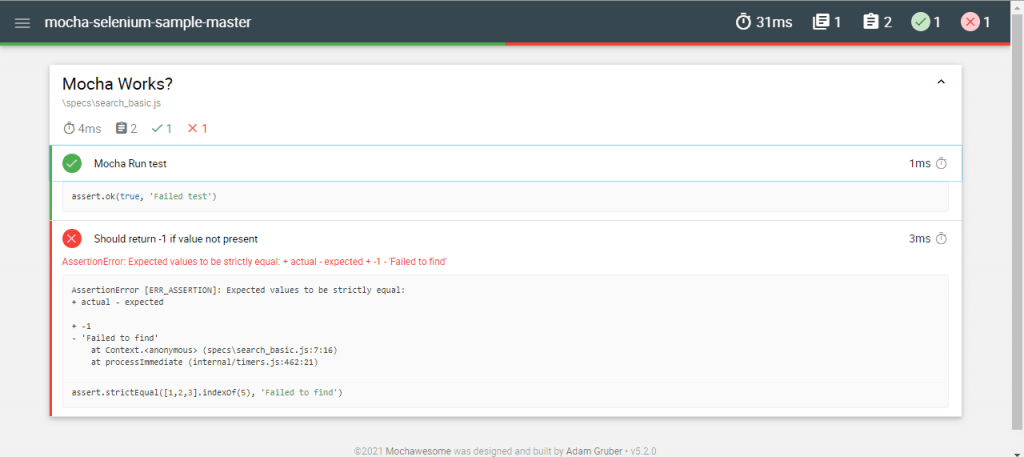Click the "- 'Failed to find'" diff line
The image size is (1024, 457).
click(115, 338)
